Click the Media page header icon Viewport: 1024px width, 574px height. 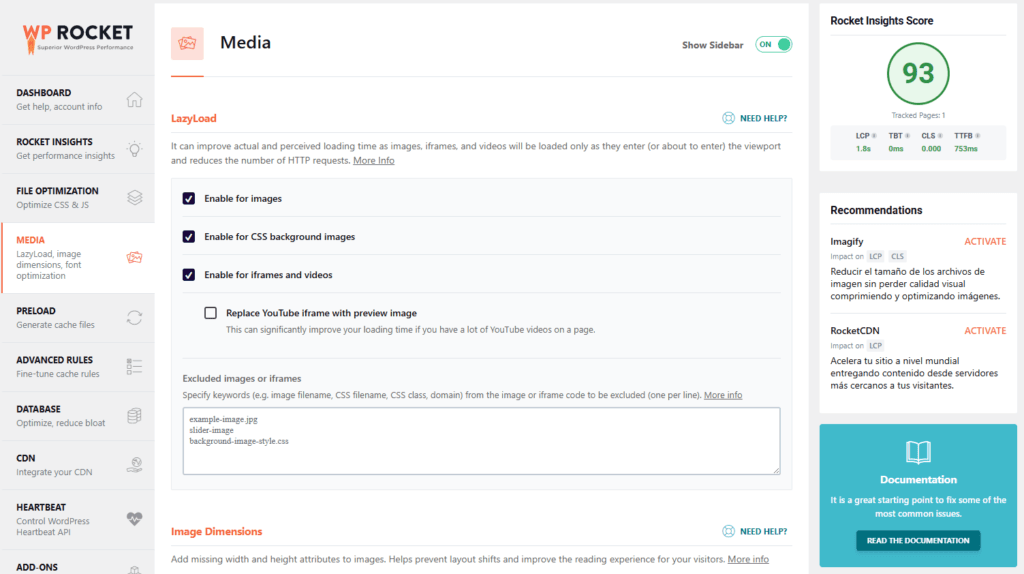pos(187,44)
